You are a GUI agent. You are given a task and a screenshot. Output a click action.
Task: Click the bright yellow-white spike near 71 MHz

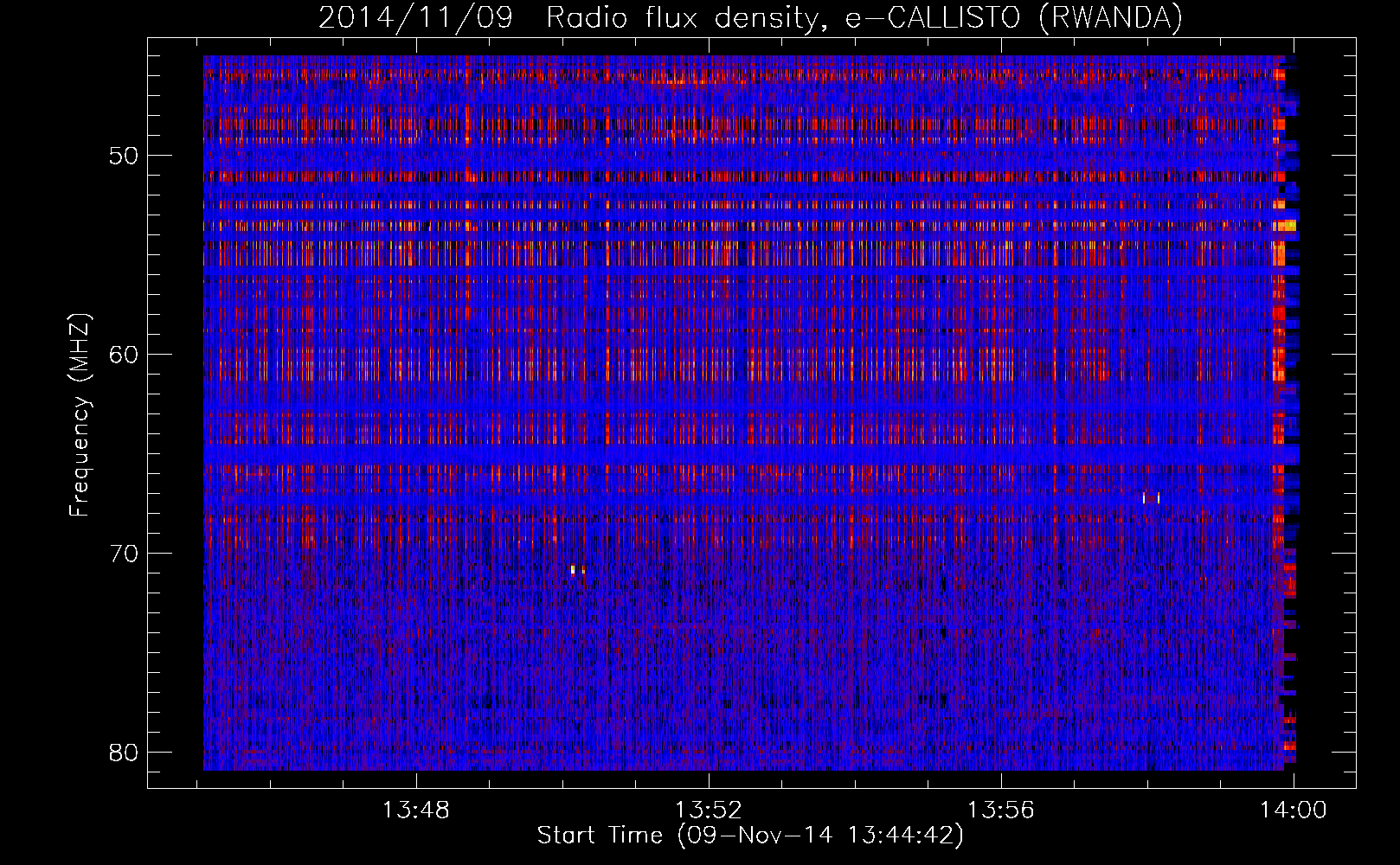[x=573, y=570]
